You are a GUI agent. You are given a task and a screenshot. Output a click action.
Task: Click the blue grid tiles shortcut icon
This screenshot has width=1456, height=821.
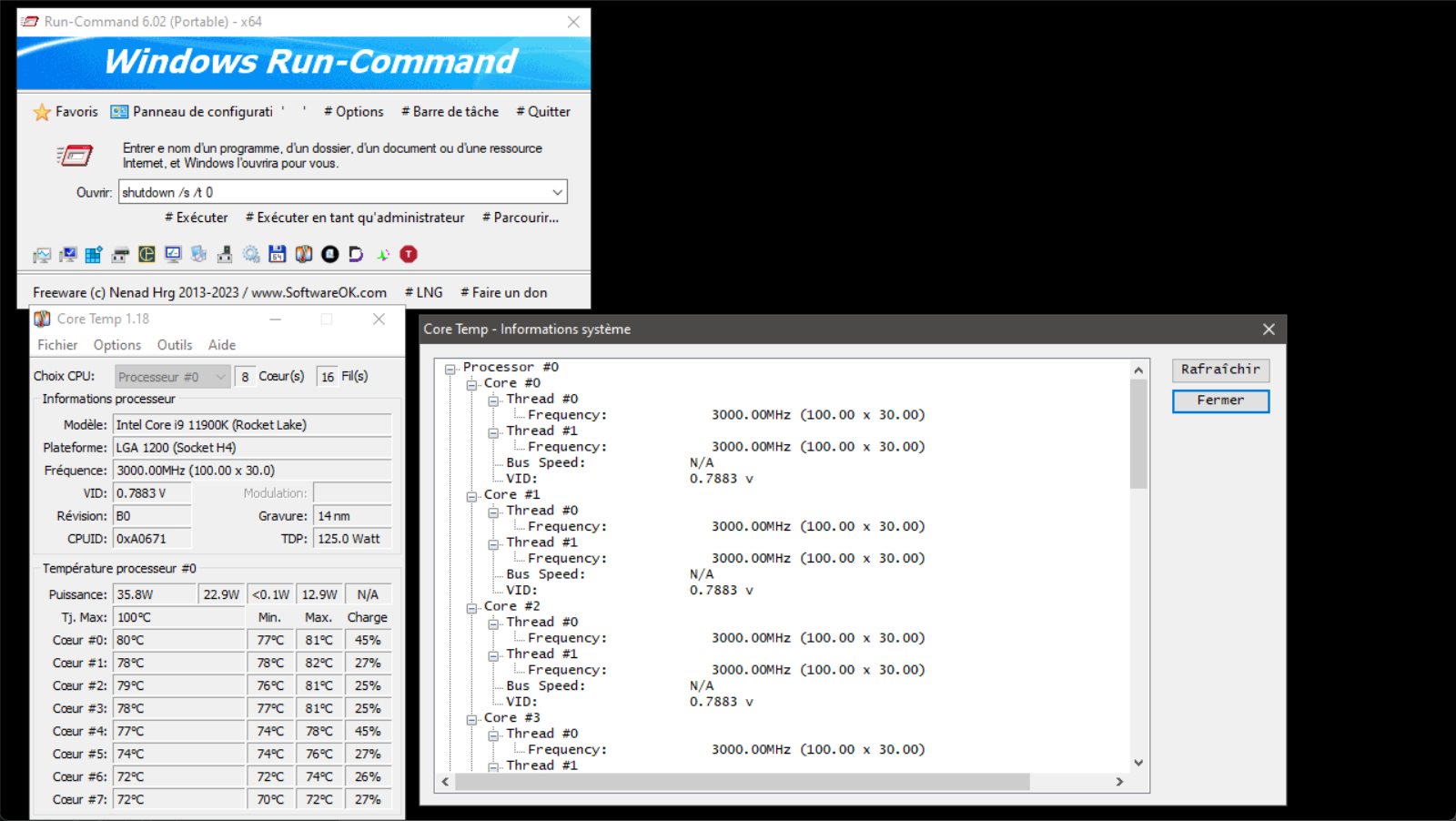[94, 255]
